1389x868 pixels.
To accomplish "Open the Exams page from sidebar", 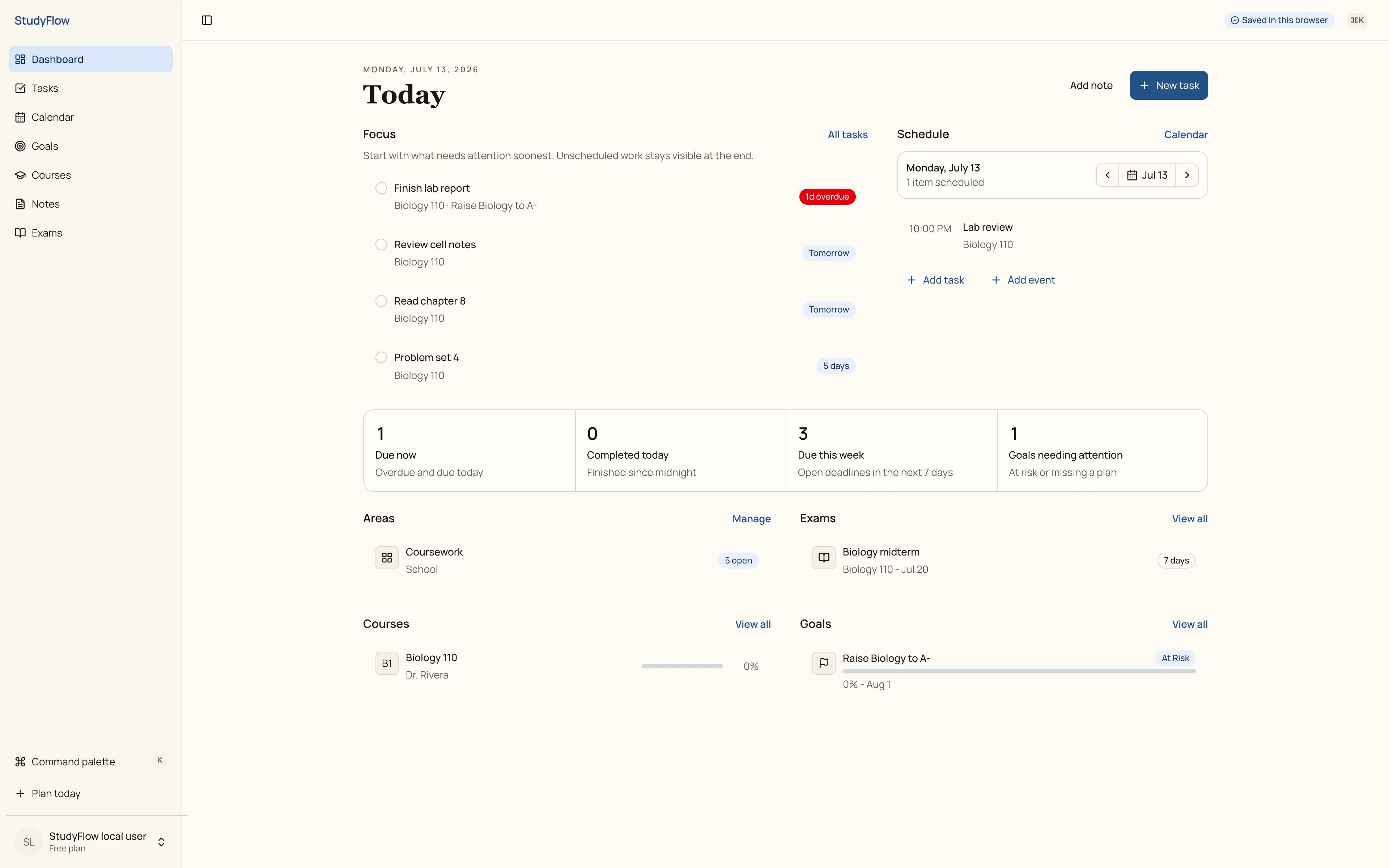I will (x=91, y=233).
